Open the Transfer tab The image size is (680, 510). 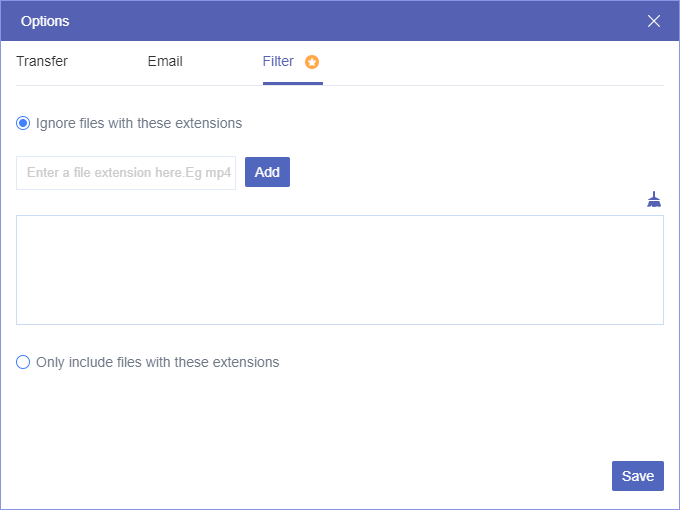pos(42,62)
